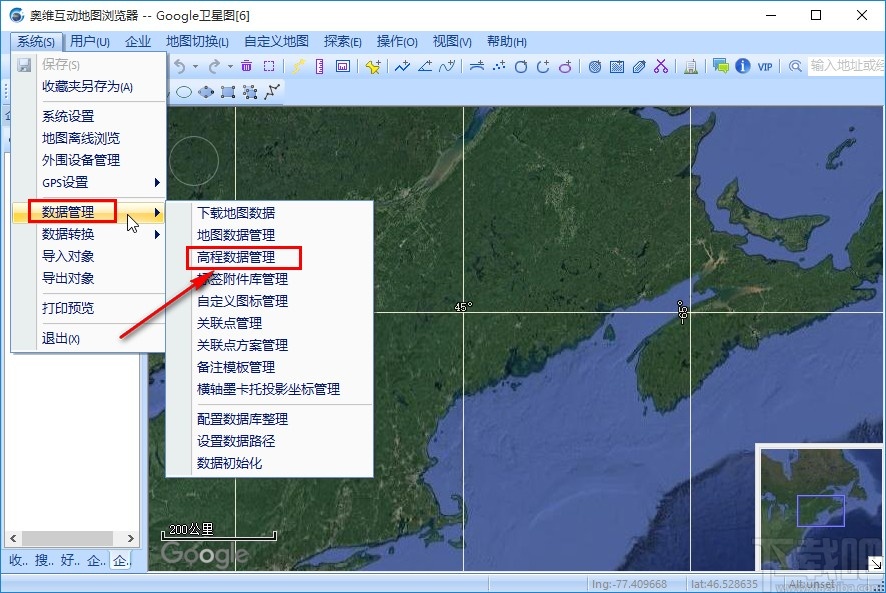Viewport: 886px width, 593px height.
Task: Select the ellipse shape in second toolbar row
Action: pos(184,92)
